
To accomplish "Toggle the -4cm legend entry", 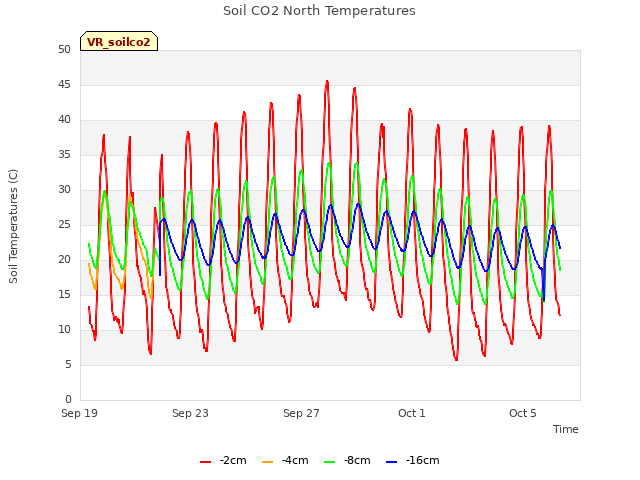I will tap(285, 460).
